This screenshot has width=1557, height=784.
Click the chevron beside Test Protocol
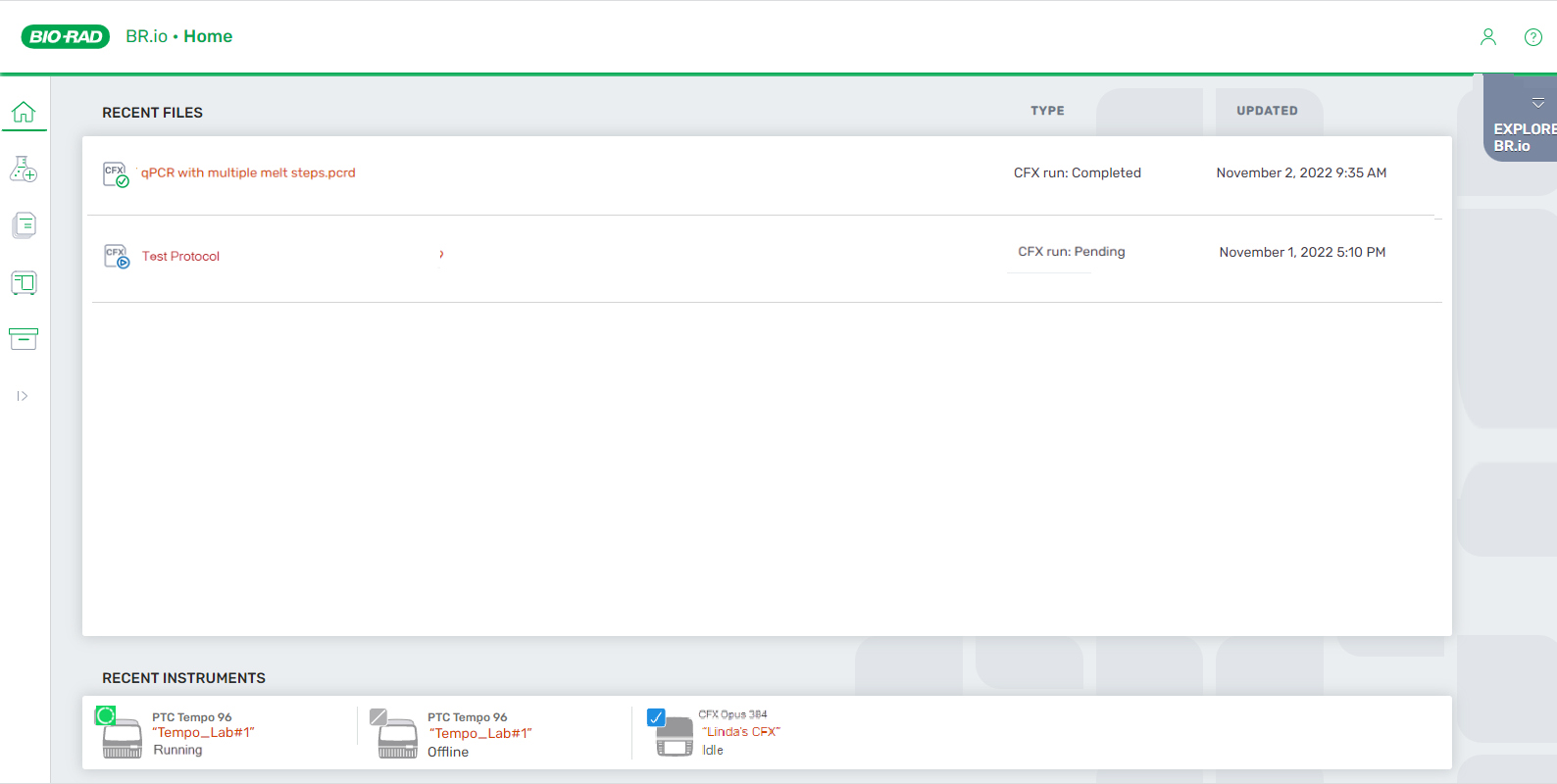(441, 254)
